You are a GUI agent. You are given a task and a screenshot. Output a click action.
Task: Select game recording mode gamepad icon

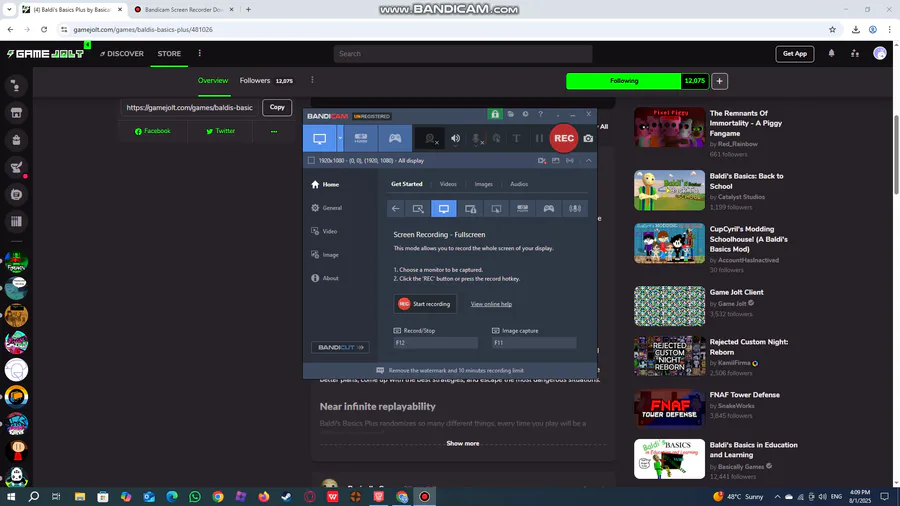[x=395, y=138]
